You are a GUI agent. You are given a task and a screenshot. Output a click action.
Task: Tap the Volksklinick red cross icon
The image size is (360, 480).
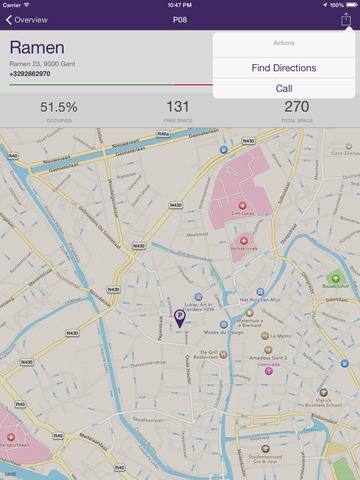click(x=244, y=240)
